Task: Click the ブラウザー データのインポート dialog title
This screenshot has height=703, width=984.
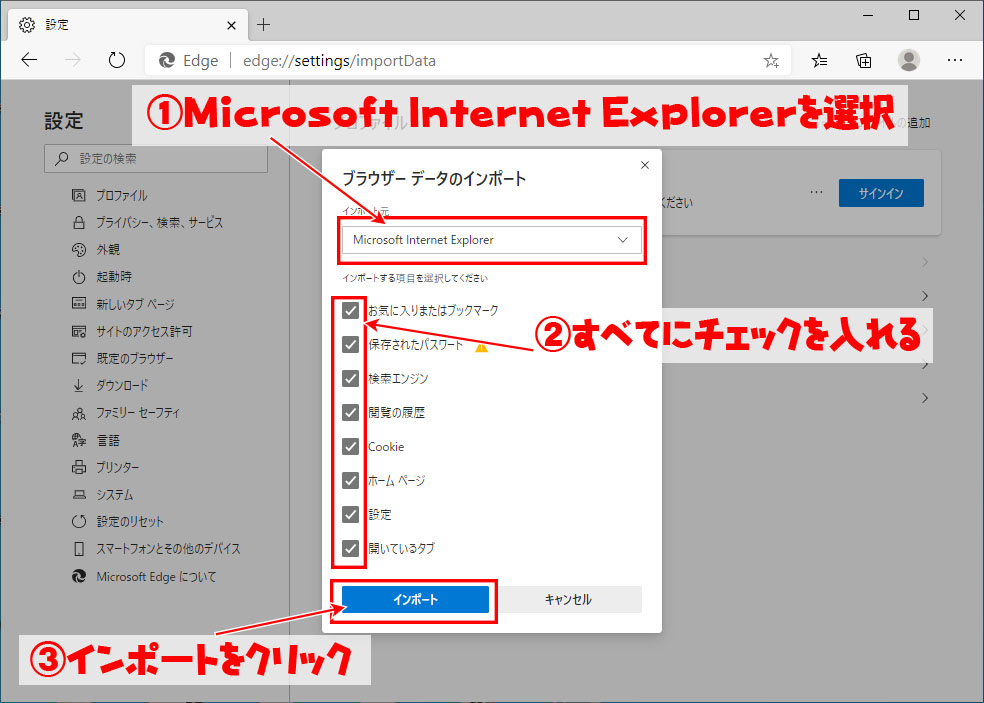Action: 434,179
